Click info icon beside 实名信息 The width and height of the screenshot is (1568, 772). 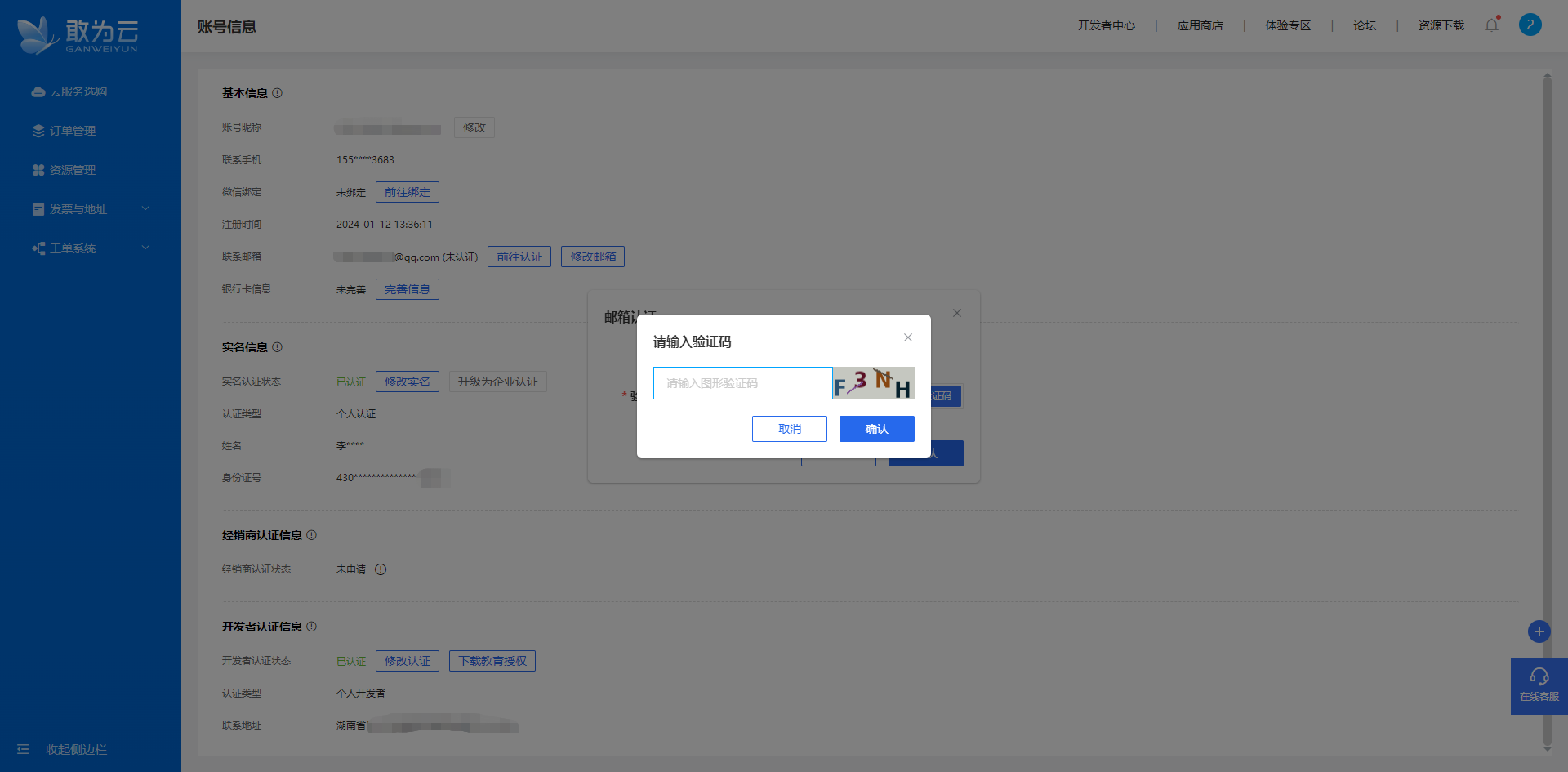[278, 347]
